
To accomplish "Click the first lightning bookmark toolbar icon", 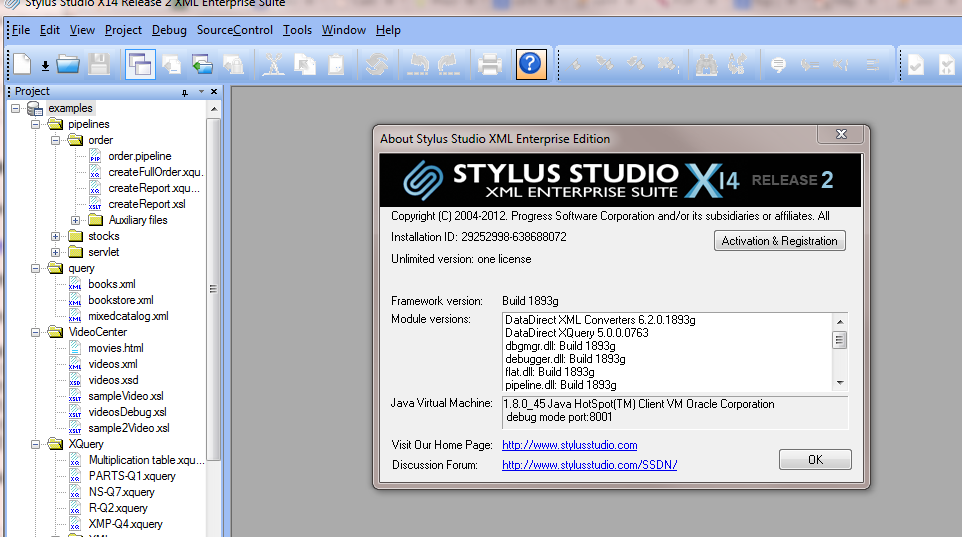I will coord(576,64).
